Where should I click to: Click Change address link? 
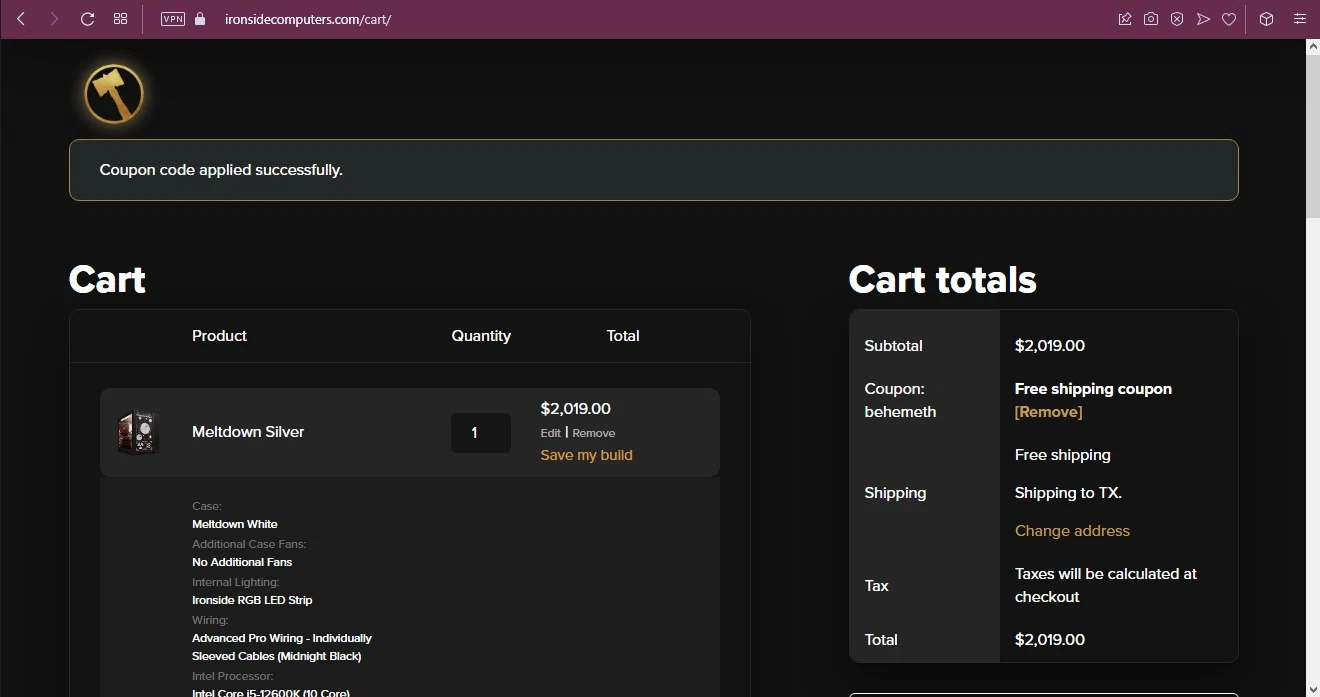[x=1072, y=531]
